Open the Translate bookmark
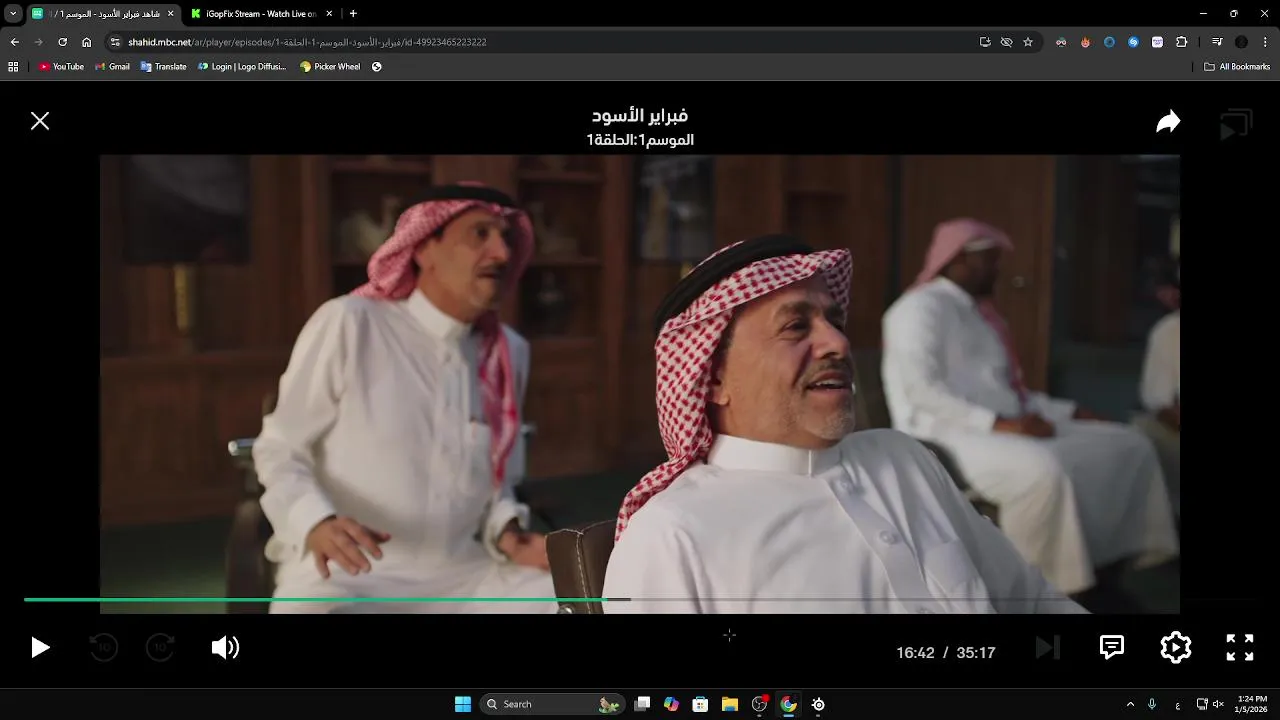The image size is (1280, 720). [163, 67]
